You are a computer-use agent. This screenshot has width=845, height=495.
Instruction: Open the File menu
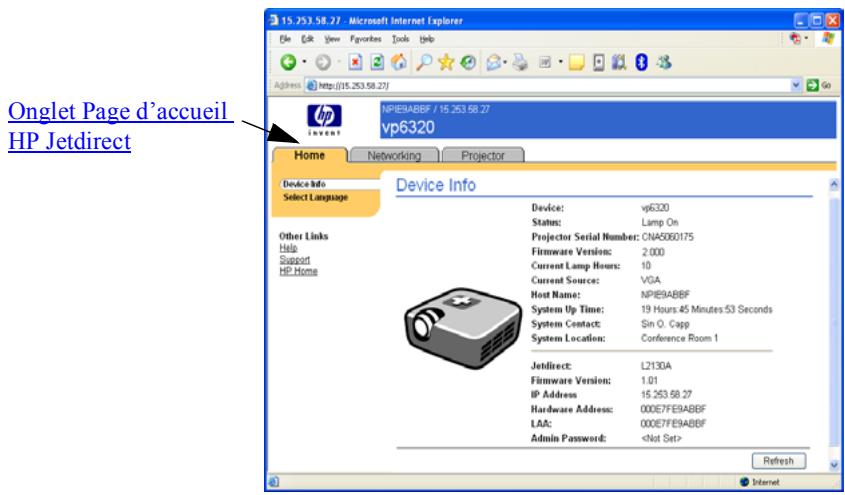tap(285, 39)
